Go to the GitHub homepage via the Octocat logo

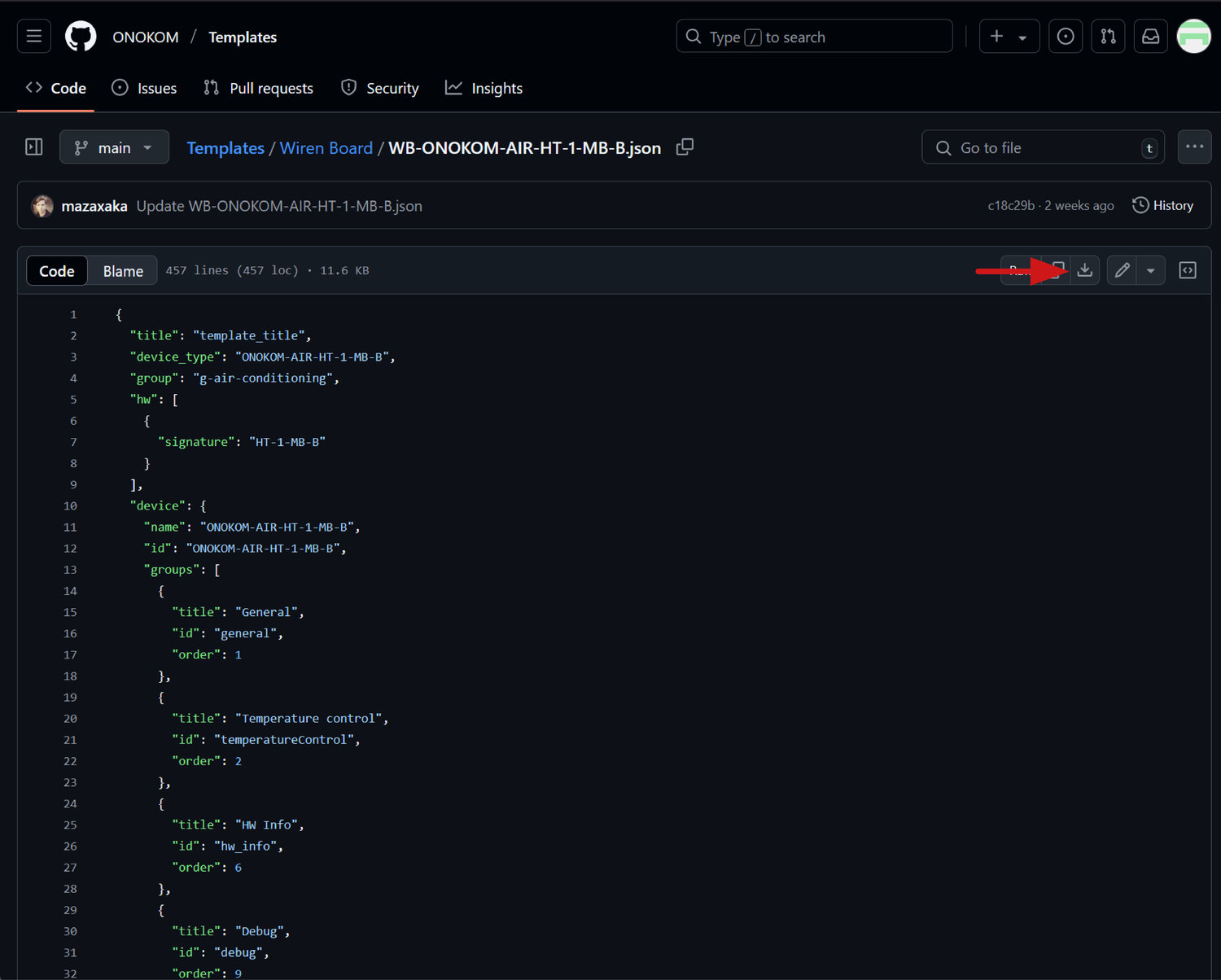(81, 37)
